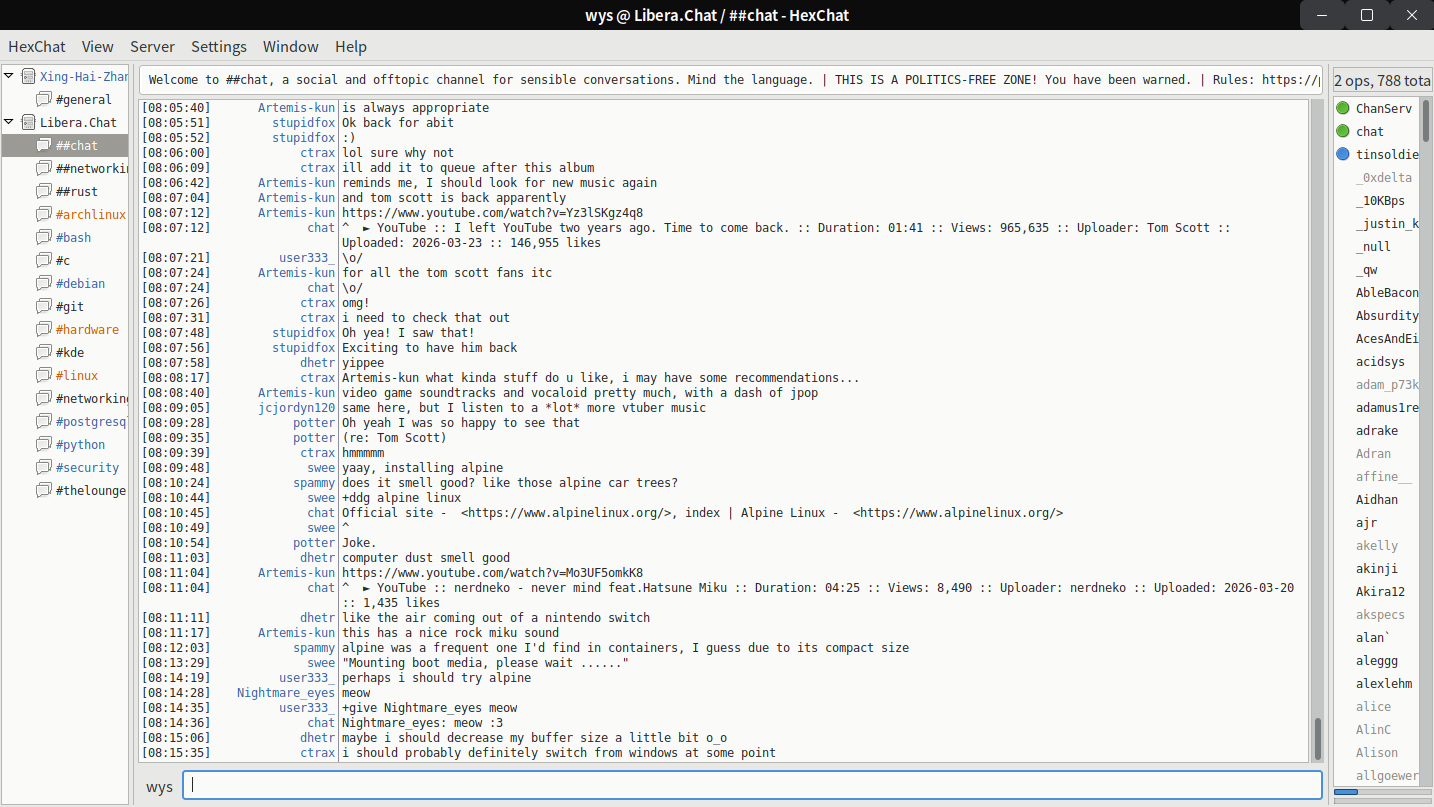This screenshot has width=1434, height=807.
Task: Open the HexChat menu
Action: pyautogui.click(x=37, y=46)
